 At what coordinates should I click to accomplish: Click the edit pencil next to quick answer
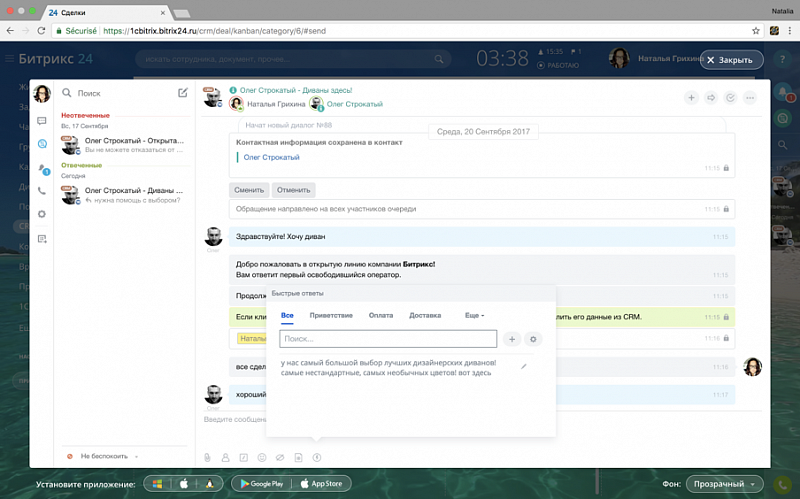523,367
